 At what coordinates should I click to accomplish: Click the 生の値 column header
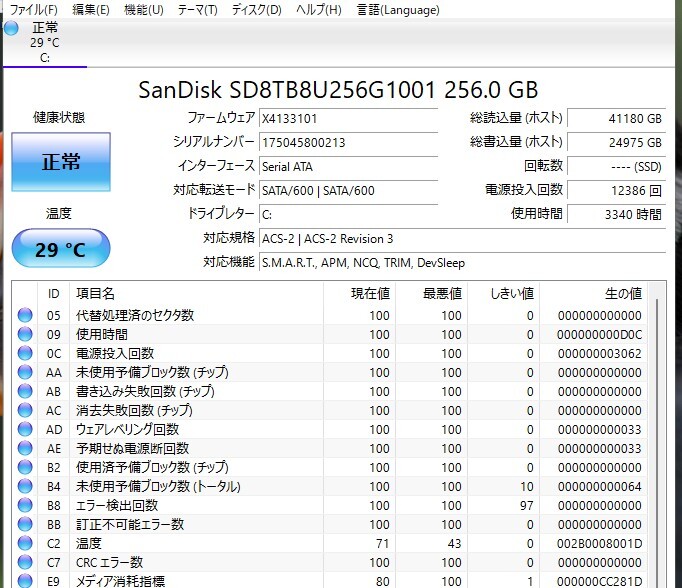click(x=593, y=294)
